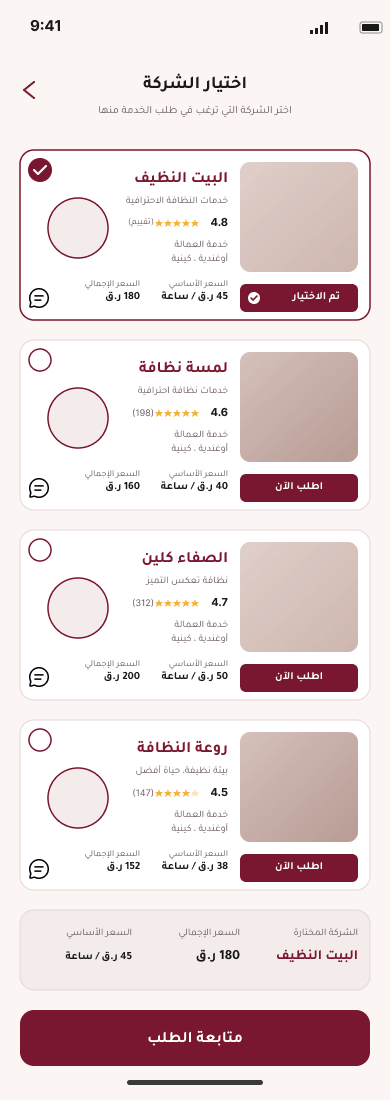Open chat icon on لمسة نظافة card

pyautogui.click(x=39, y=488)
